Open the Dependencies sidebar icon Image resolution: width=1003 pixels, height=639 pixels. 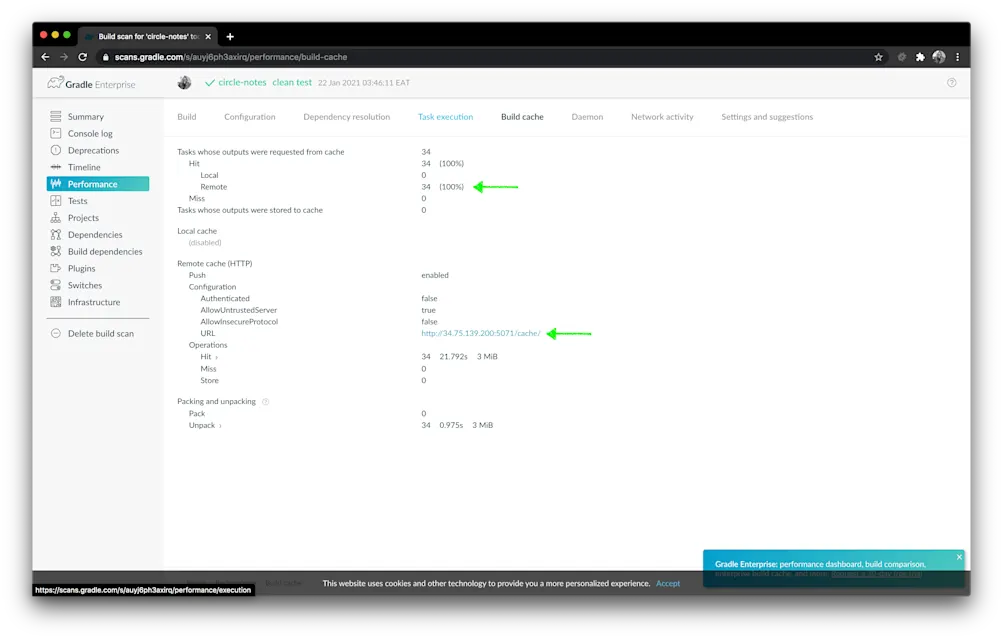(x=57, y=234)
